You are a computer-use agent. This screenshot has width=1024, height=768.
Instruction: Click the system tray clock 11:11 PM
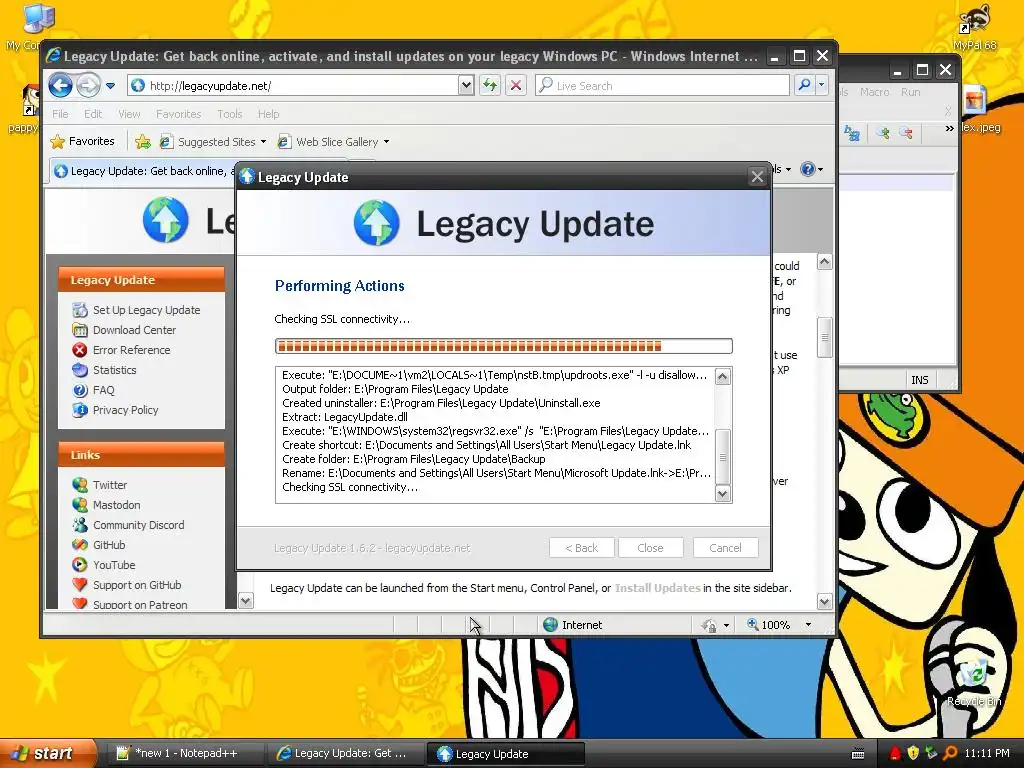(987, 753)
